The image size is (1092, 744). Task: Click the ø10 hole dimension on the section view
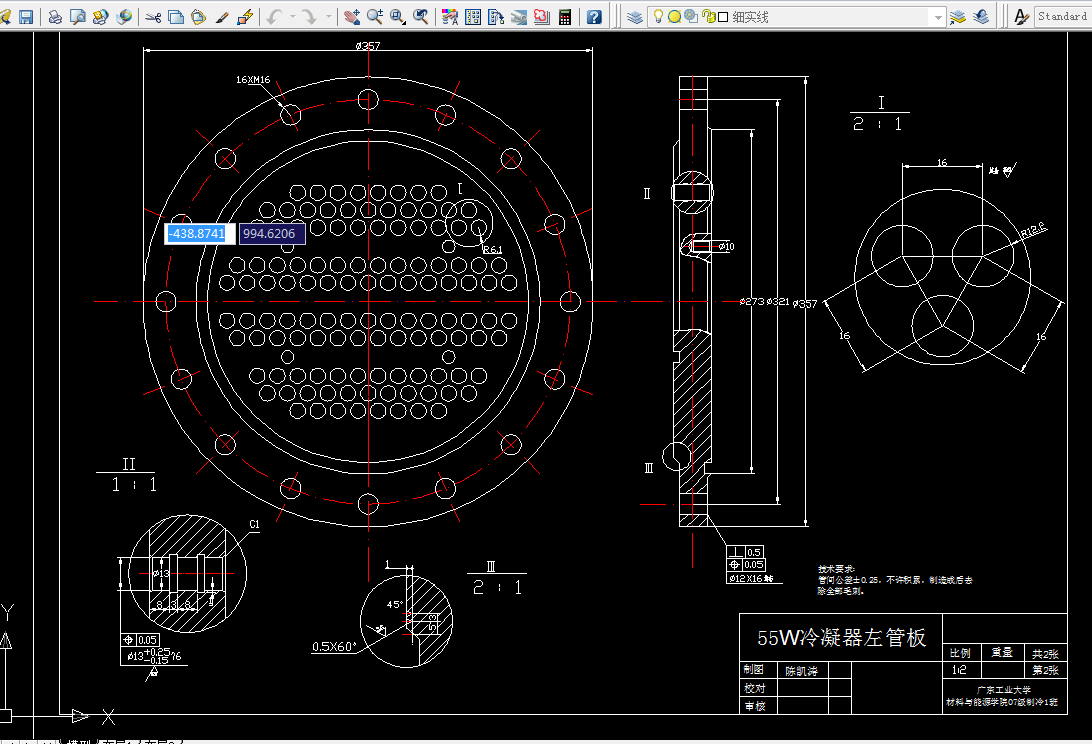click(726, 247)
